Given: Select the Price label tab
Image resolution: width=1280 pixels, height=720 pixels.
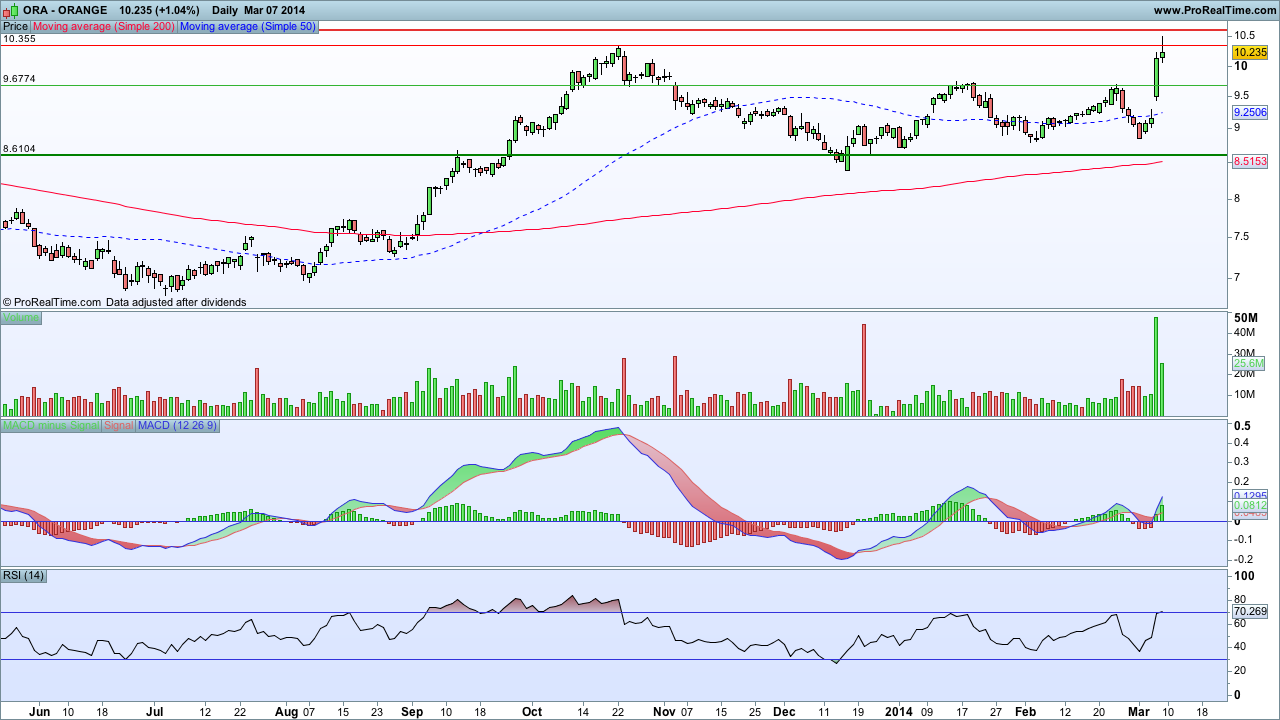Looking at the screenshot, I should click(16, 27).
